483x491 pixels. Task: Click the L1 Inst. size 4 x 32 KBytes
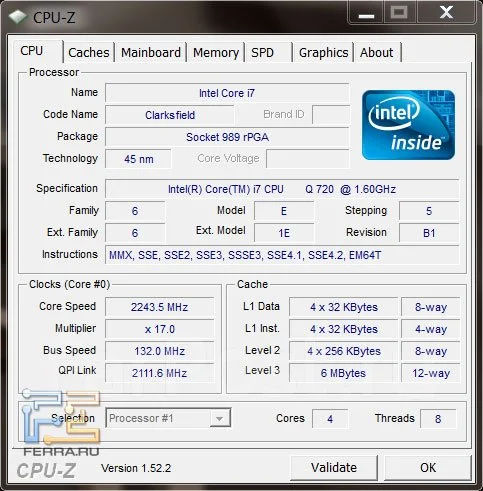(344, 329)
